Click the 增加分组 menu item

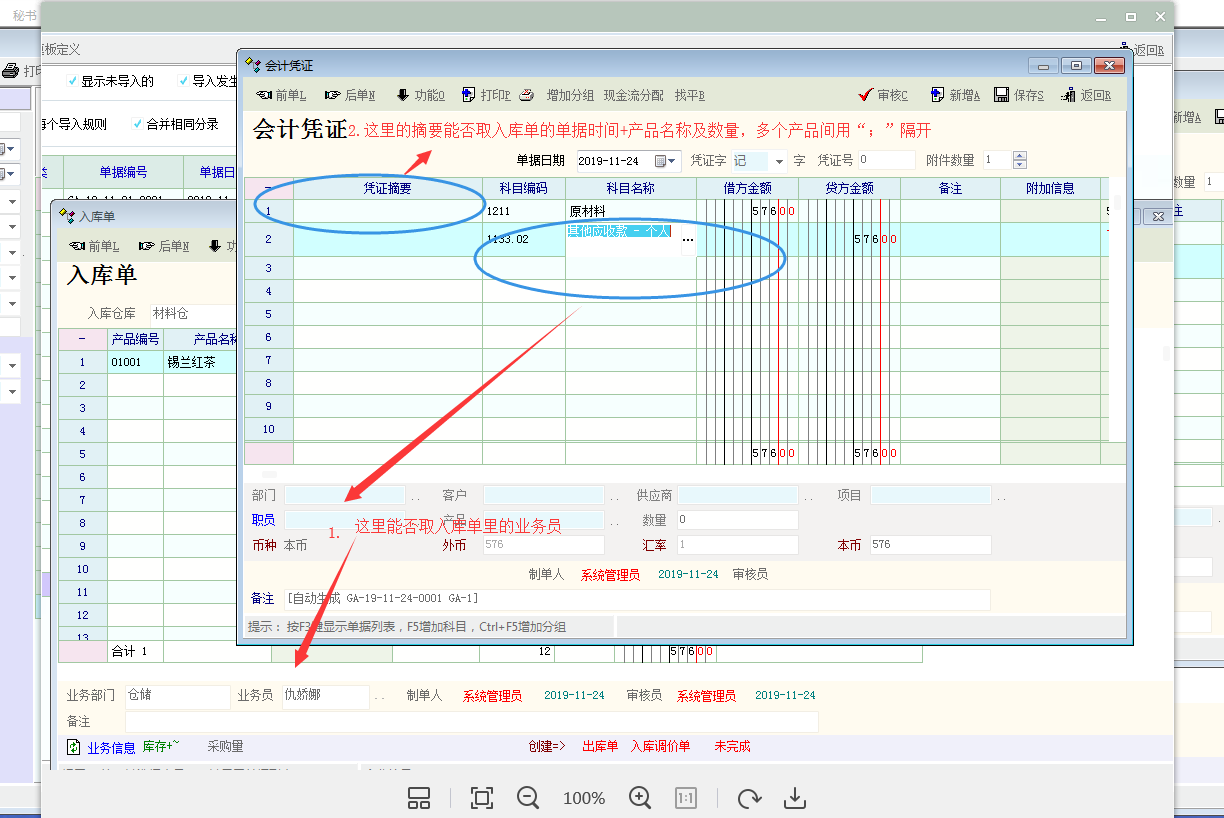tap(570, 95)
